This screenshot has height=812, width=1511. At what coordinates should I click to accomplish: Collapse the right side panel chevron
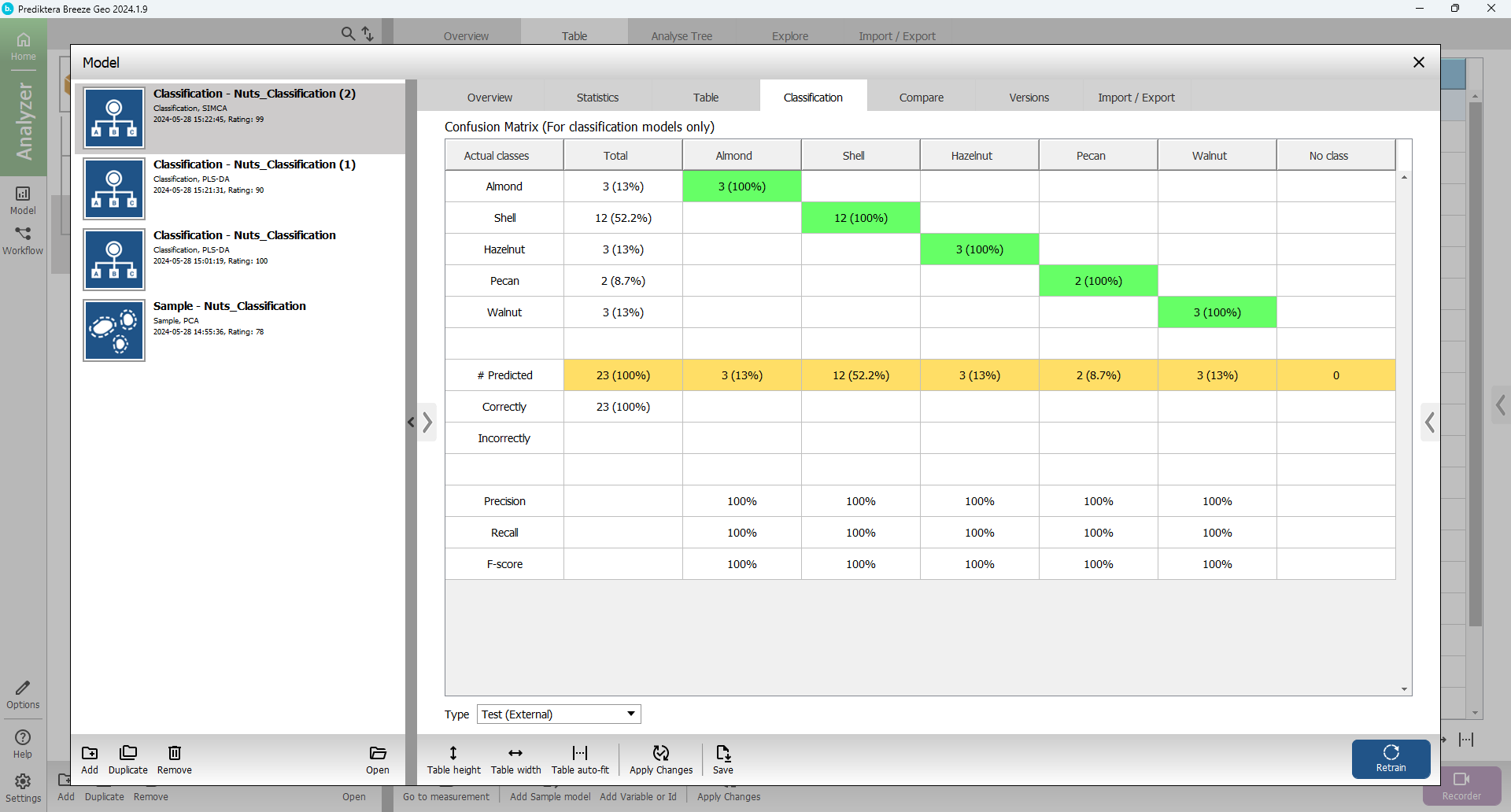pos(1429,423)
